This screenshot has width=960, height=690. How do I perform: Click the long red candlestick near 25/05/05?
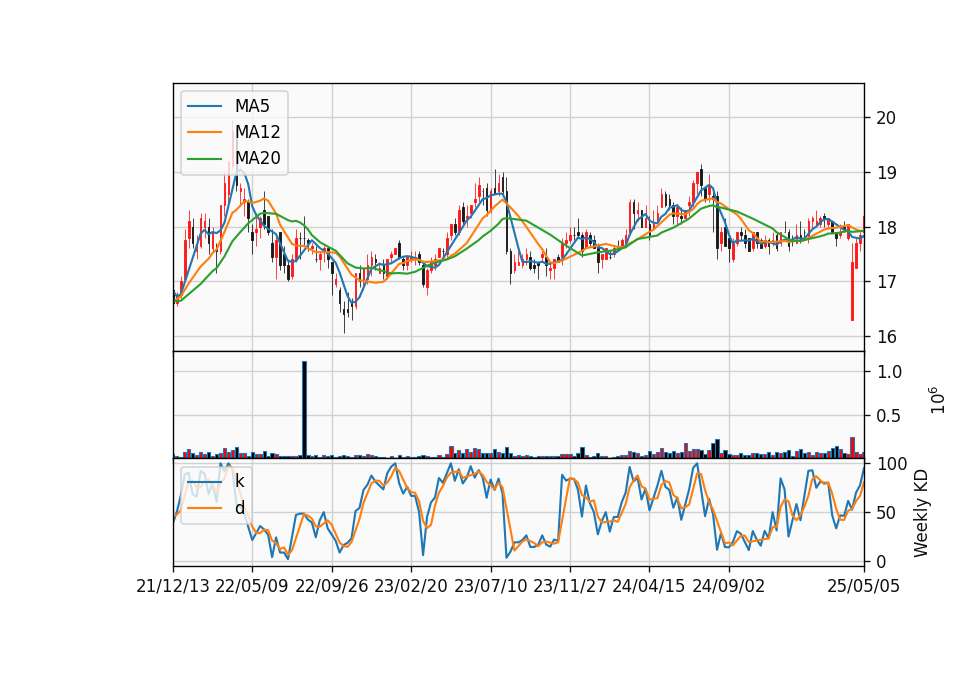point(852,291)
